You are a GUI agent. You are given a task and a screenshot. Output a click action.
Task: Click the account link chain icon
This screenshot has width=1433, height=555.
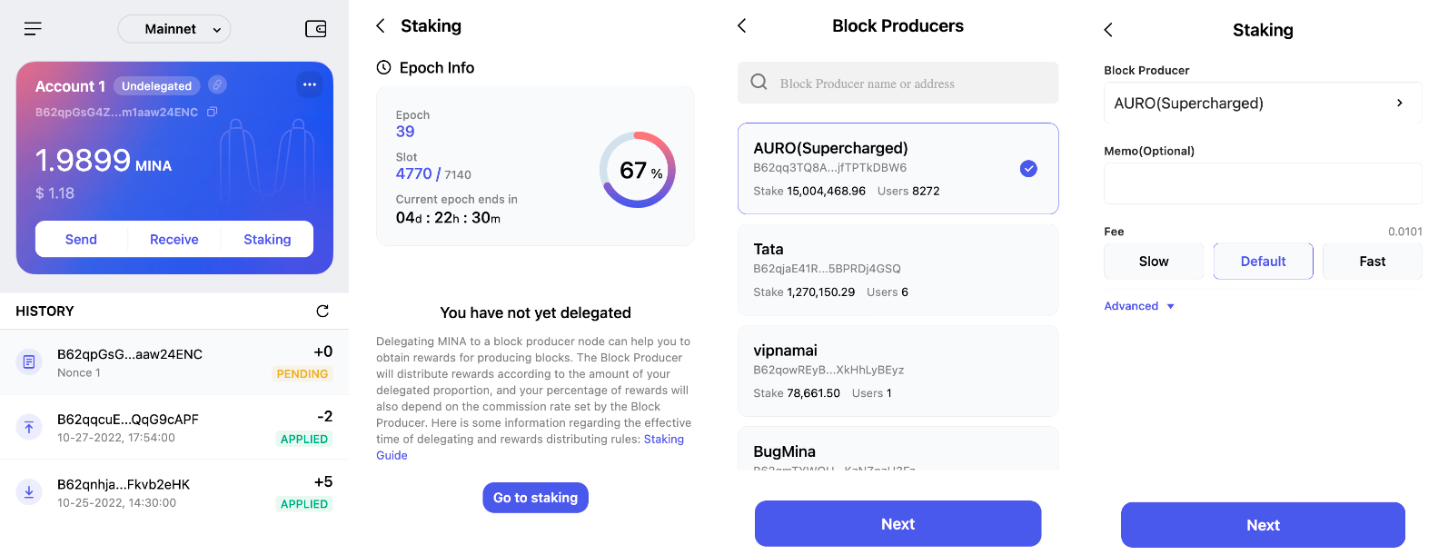click(x=217, y=85)
